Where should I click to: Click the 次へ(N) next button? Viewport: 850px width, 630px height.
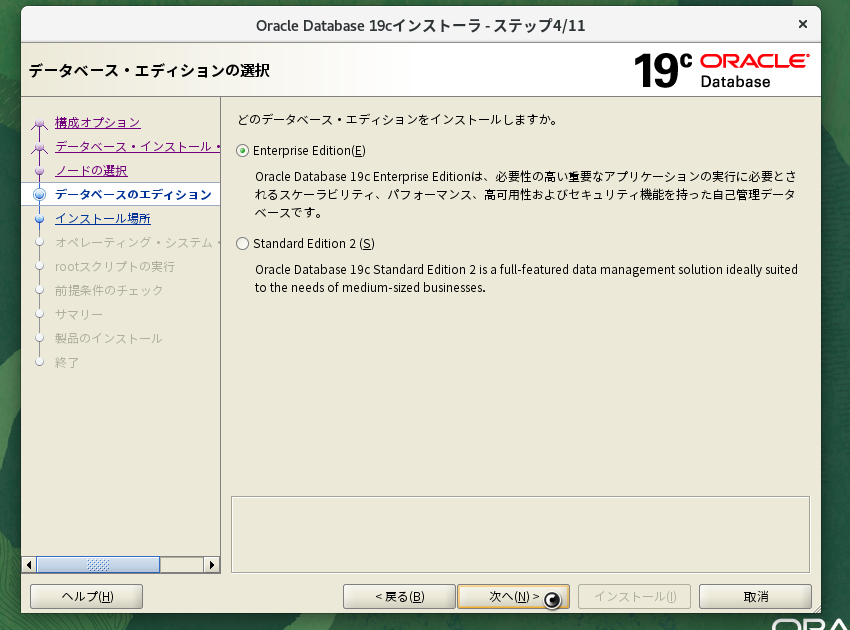pos(513,596)
